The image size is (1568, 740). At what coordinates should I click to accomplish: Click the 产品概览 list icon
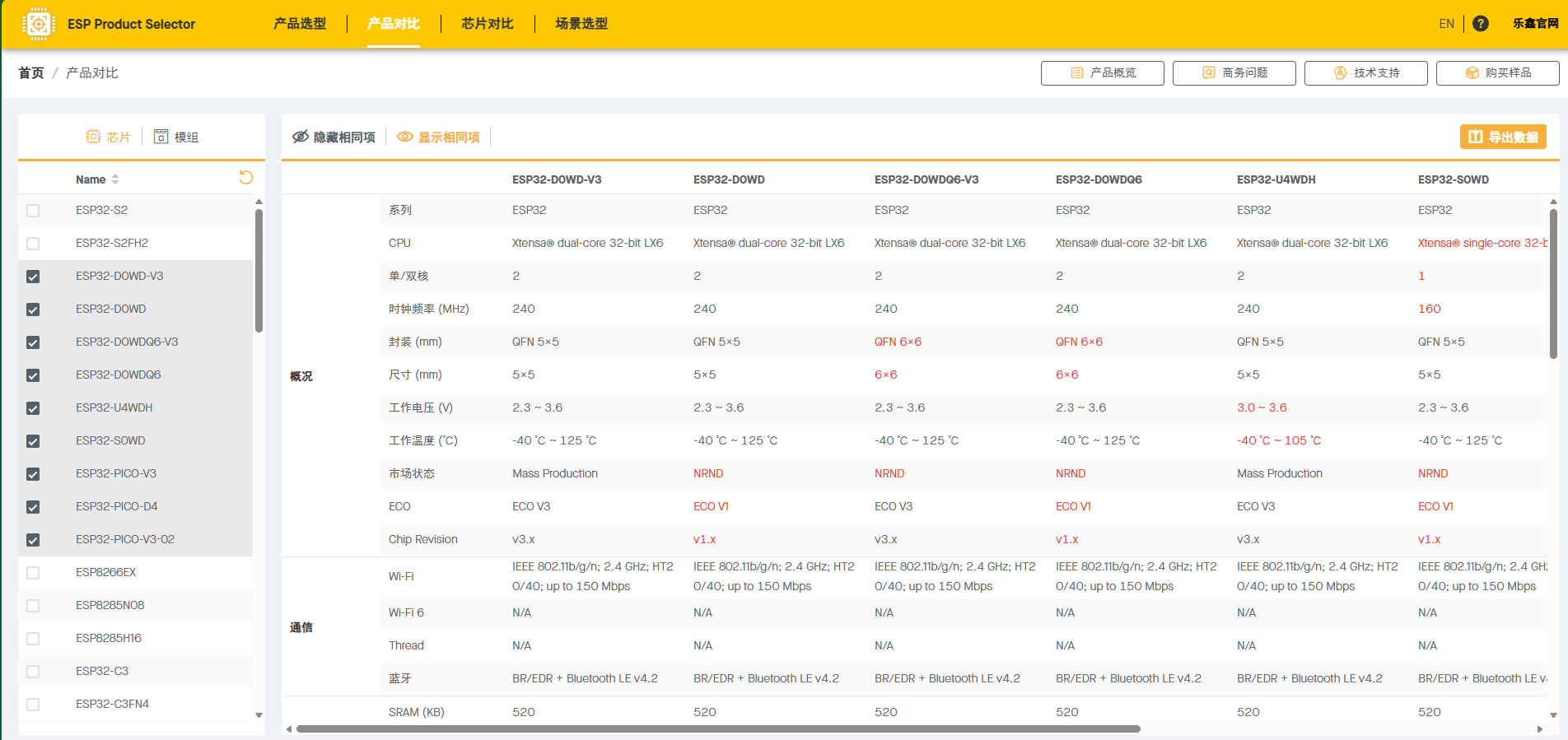[1076, 73]
